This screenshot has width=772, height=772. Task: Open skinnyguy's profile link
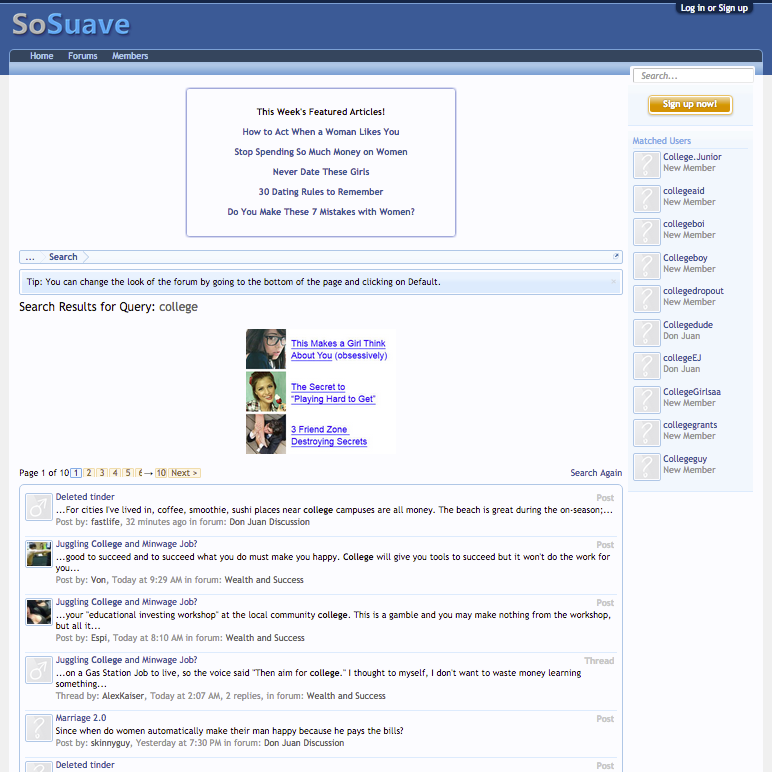pyautogui.click(x=111, y=743)
